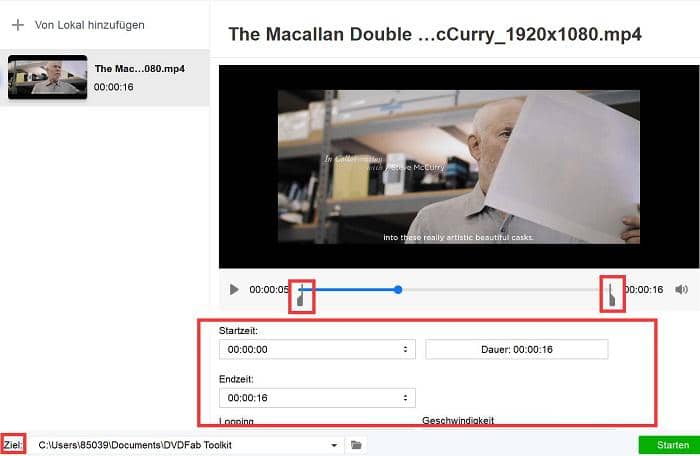The width and height of the screenshot is (700, 456).
Task: Select file name The Mac...080.mp4
Action: (139, 69)
